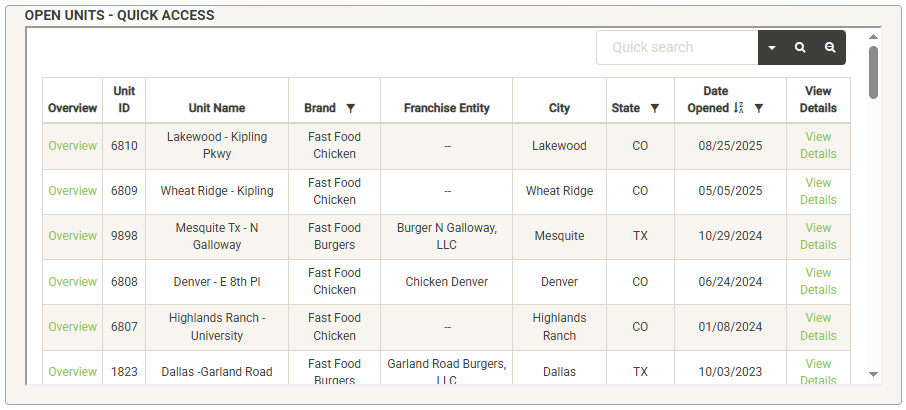Open Overview for Wheat Ridge - Kipling

pos(73,191)
